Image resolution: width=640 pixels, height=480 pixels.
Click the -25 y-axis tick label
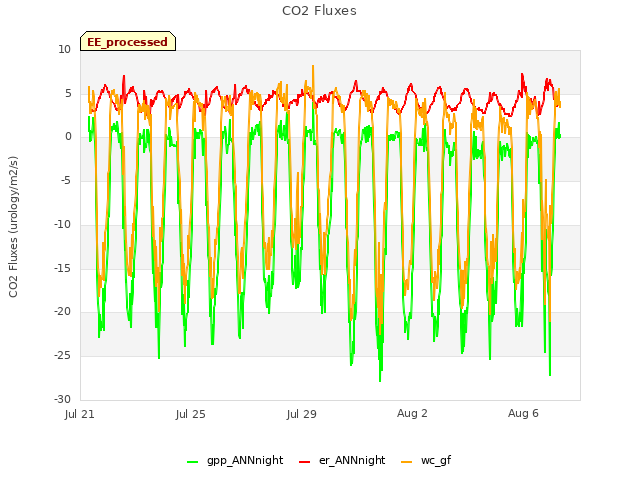pos(62,356)
